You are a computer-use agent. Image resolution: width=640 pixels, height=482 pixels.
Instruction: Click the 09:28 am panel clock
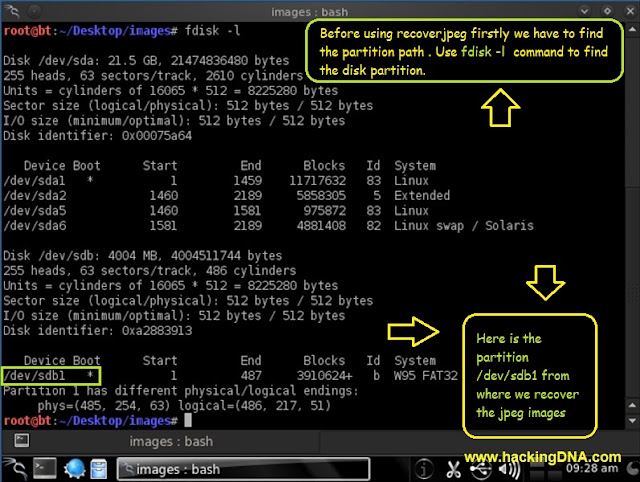point(592,468)
